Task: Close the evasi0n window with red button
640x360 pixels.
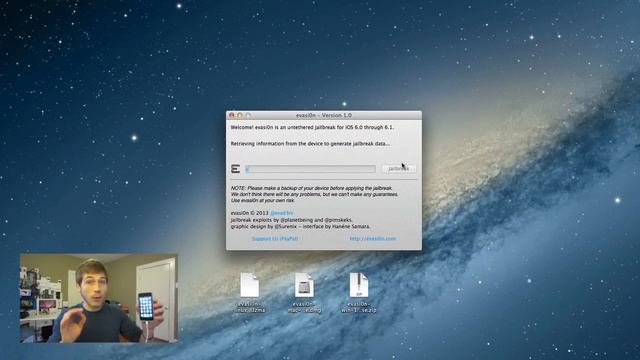Action: tap(232, 116)
